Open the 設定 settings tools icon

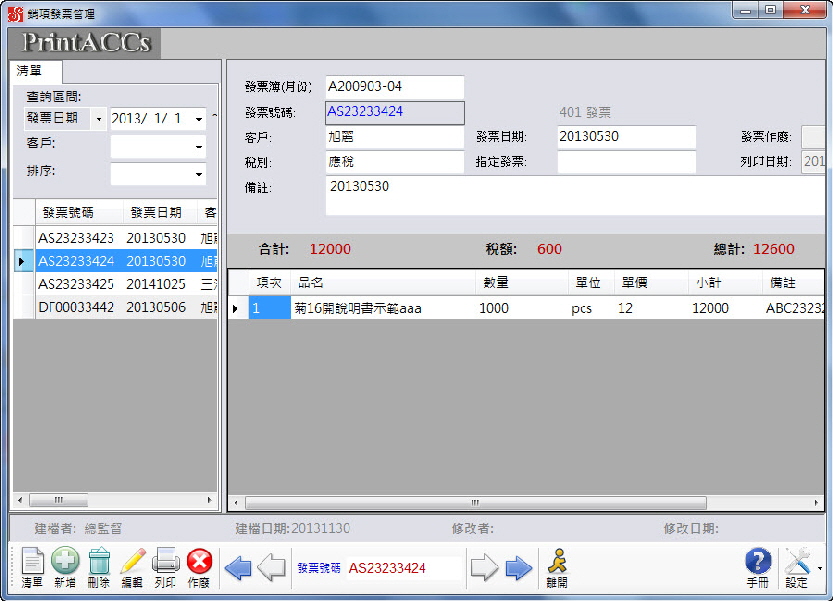pyautogui.click(x=797, y=567)
